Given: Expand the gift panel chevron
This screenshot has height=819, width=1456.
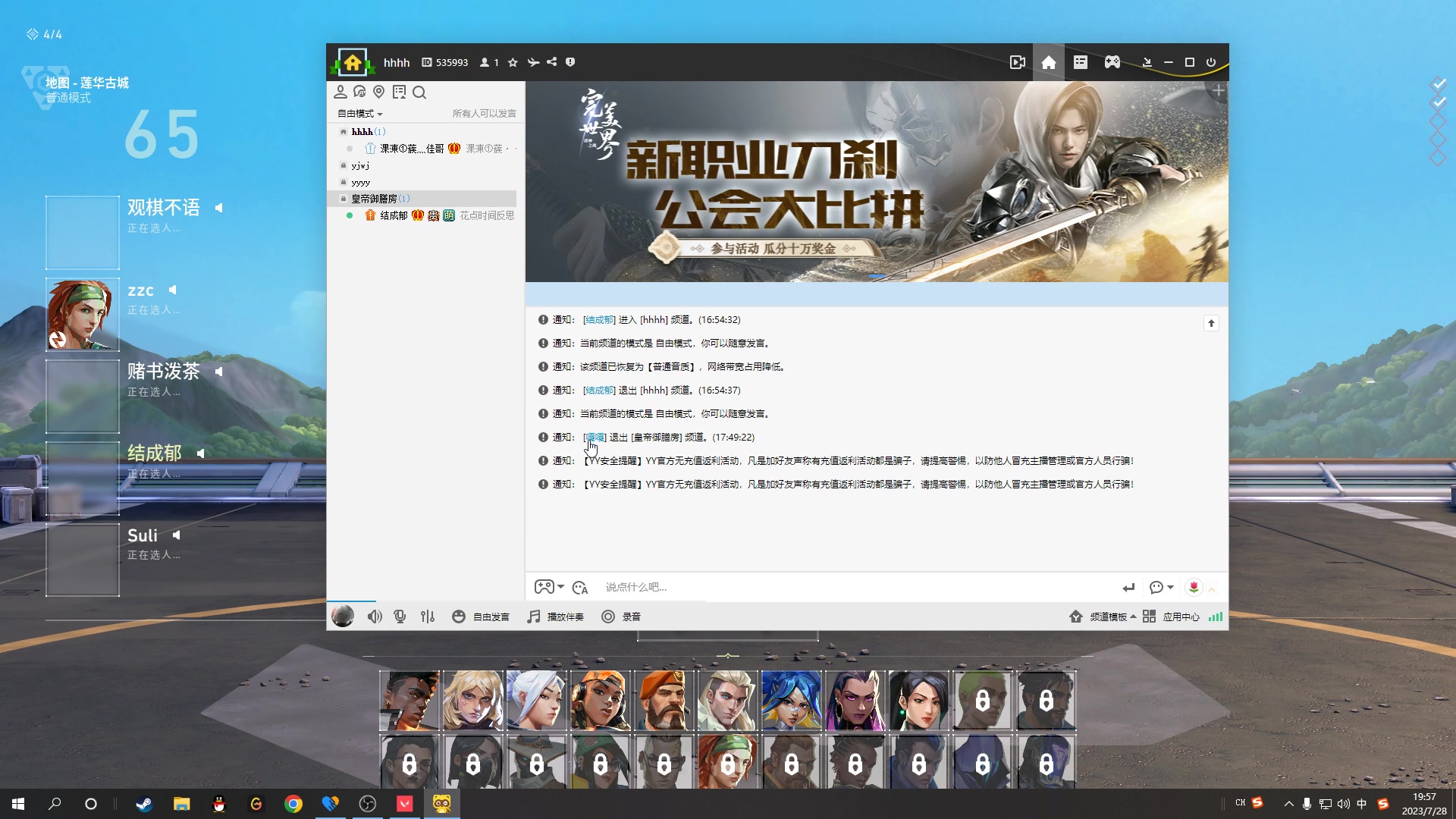Looking at the screenshot, I should [x=1212, y=589].
